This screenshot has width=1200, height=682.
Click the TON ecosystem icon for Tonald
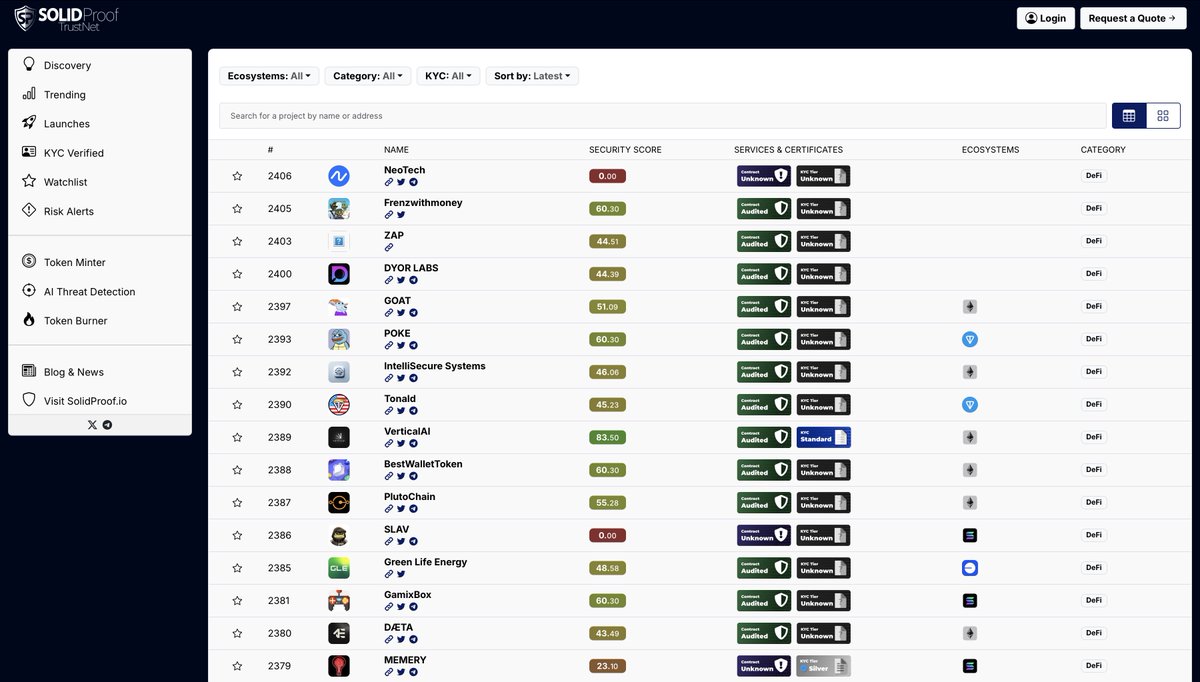(969, 405)
